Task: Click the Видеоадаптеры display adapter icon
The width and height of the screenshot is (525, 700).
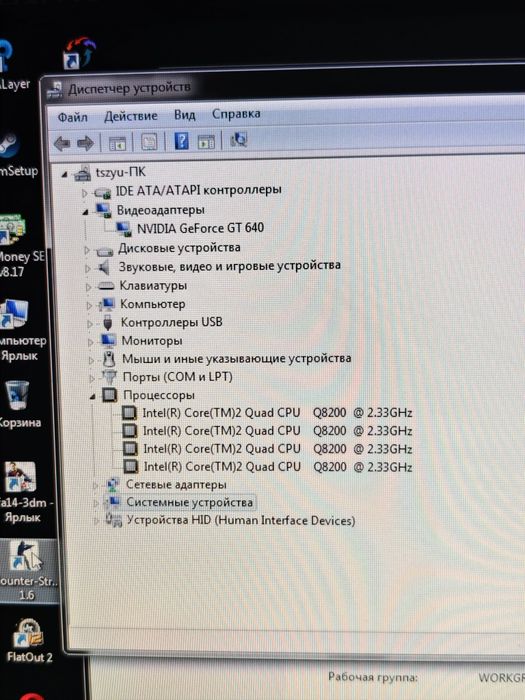Action: coord(104,211)
